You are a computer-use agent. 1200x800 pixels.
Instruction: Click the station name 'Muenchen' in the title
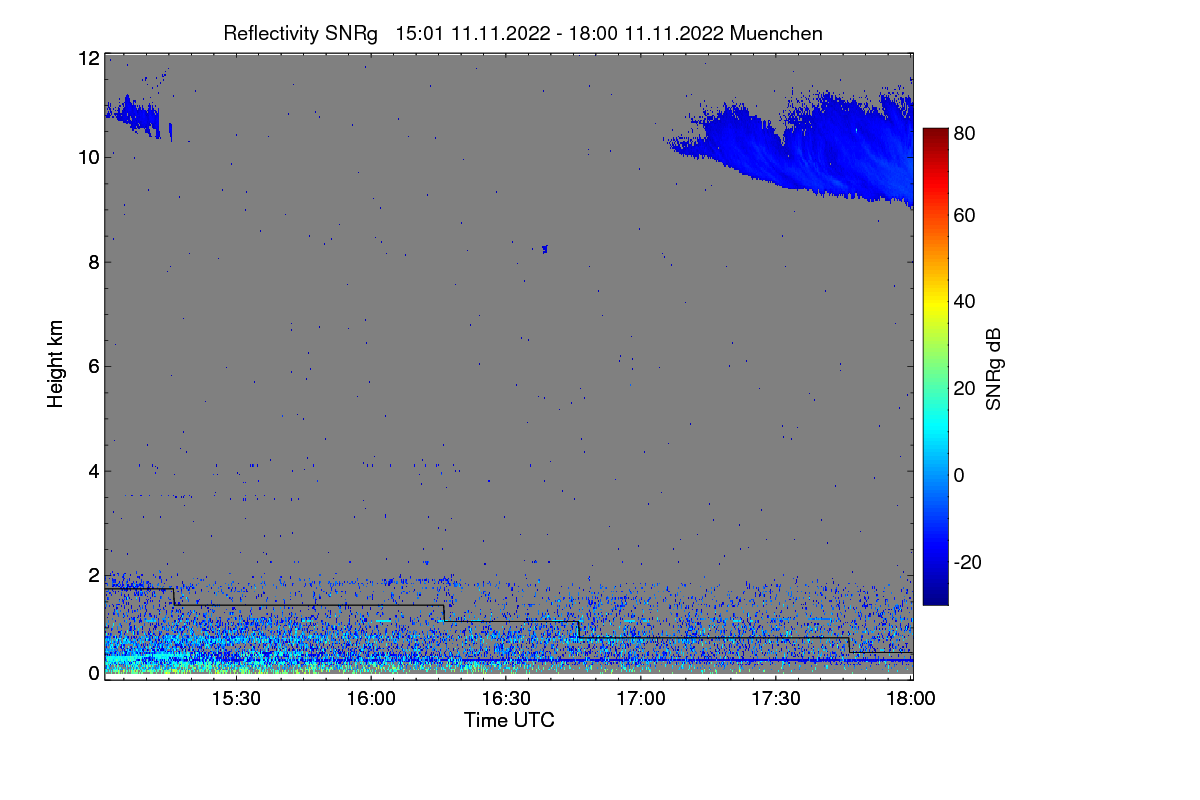pyautogui.click(x=777, y=33)
